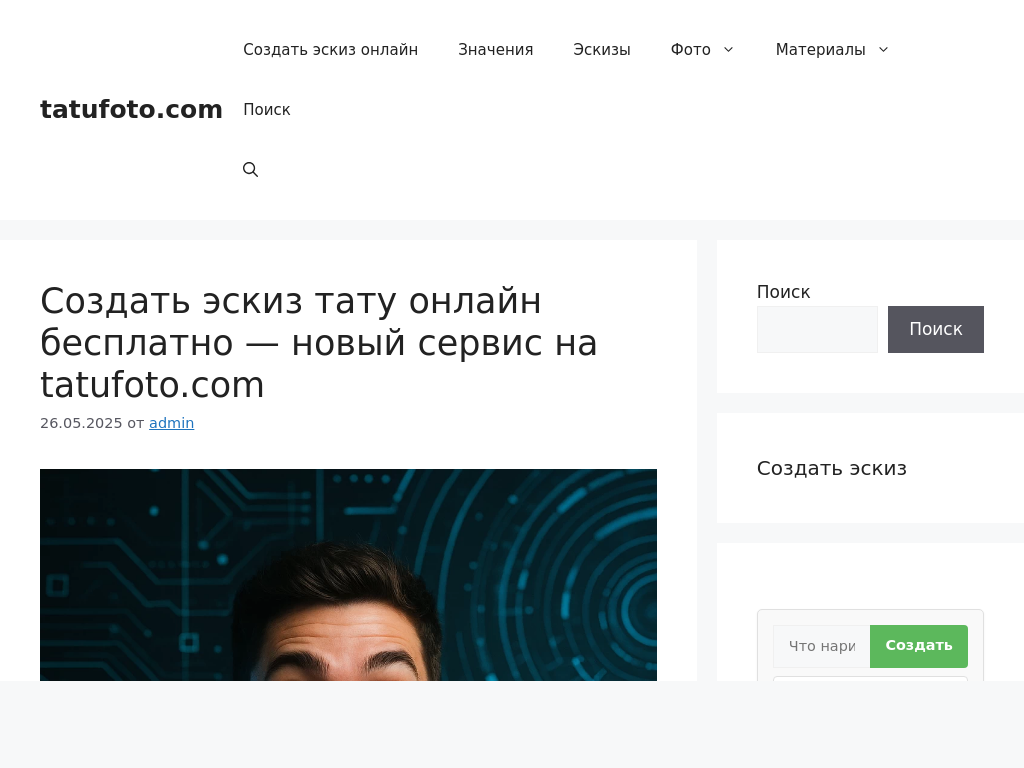Image resolution: width=1024 pixels, height=768 pixels.
Task: Click the green Создать button
Action: click(919, 646)
